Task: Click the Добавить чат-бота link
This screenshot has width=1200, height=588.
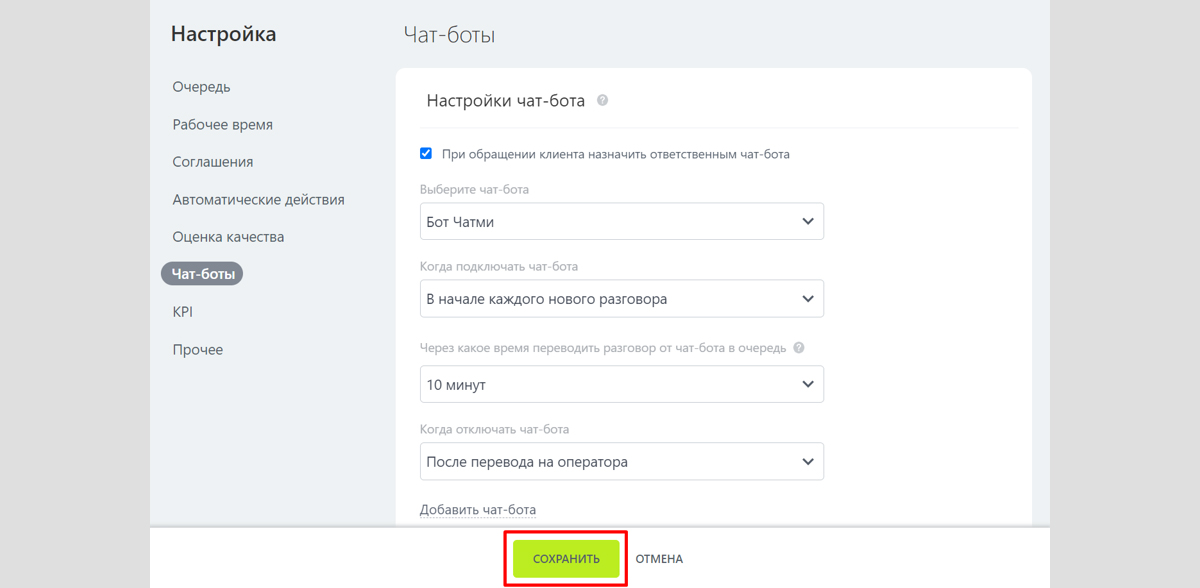Action: [478, 510]
